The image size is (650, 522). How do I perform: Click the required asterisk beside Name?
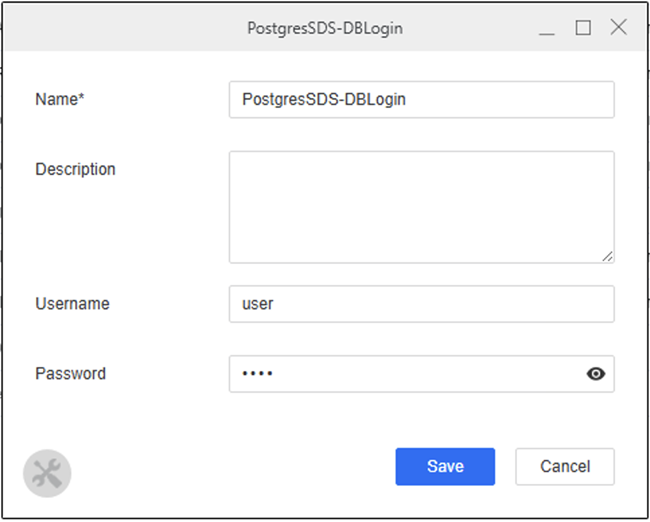click(x=81, y=98)
